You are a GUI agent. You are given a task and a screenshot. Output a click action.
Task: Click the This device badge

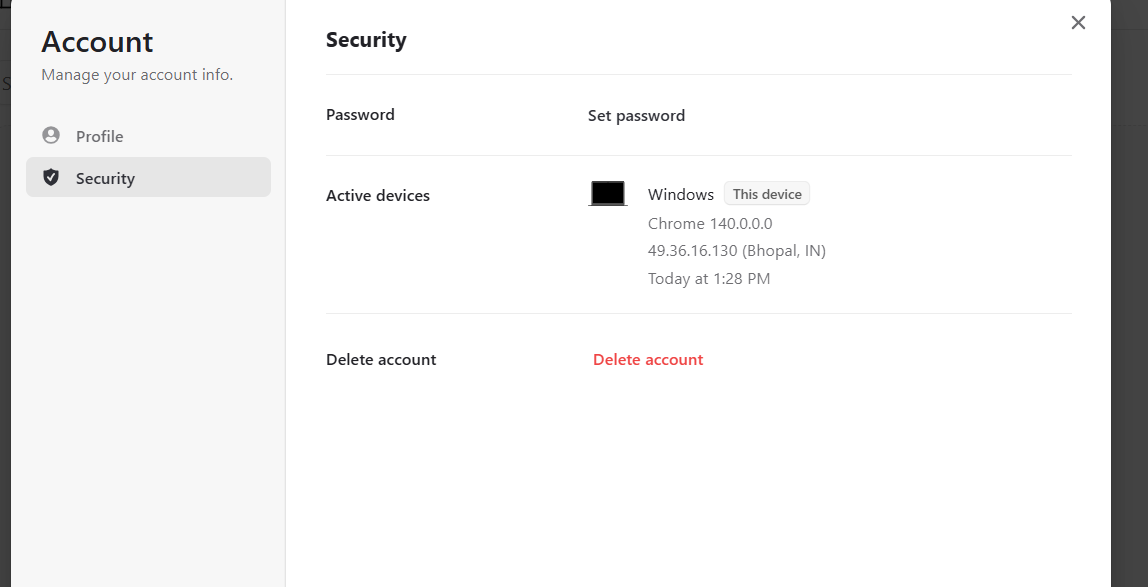point(767,194)
